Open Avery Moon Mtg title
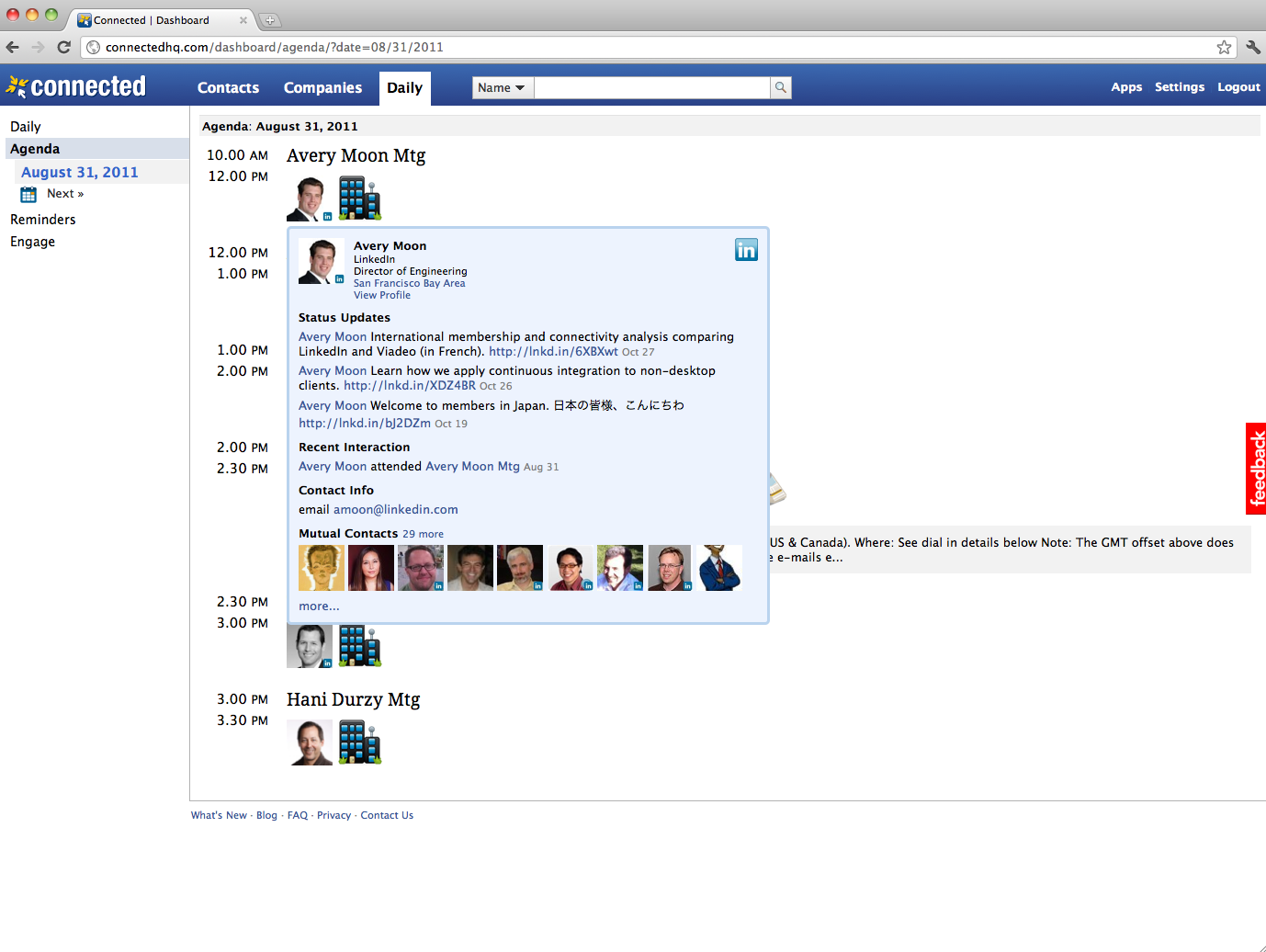 click(356, 155)
